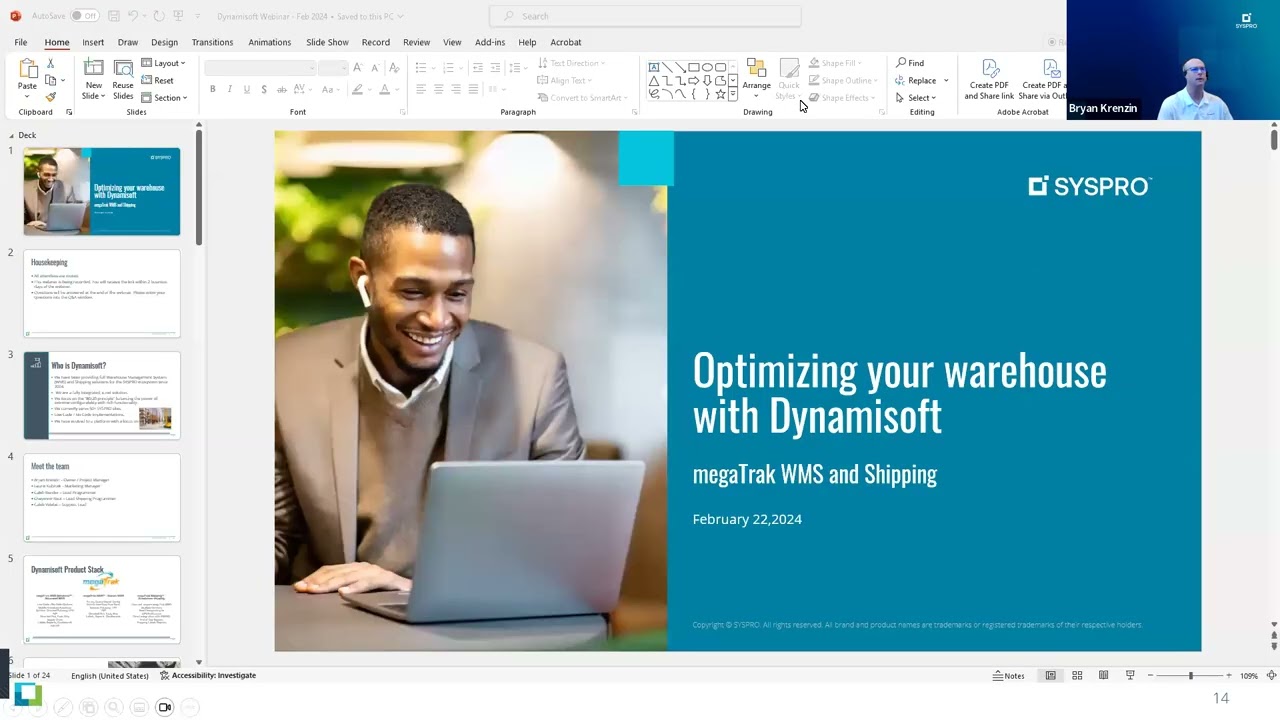Click the Search box in title bar

click(645, 16)
